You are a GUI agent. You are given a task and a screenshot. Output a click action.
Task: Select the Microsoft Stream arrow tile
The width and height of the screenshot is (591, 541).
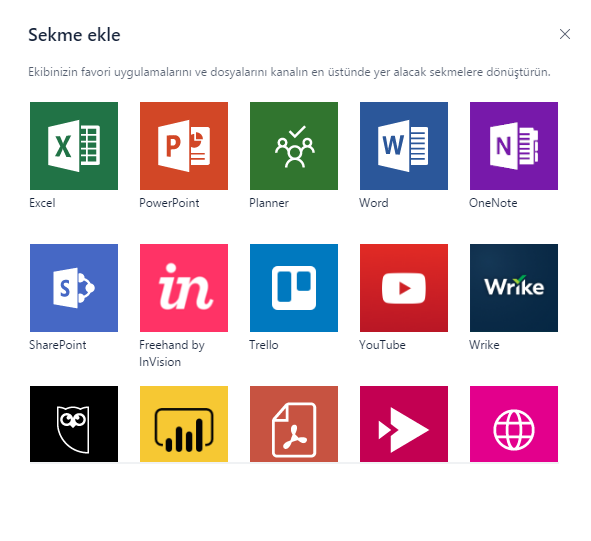pyautogui.click(x=404, y=424)
